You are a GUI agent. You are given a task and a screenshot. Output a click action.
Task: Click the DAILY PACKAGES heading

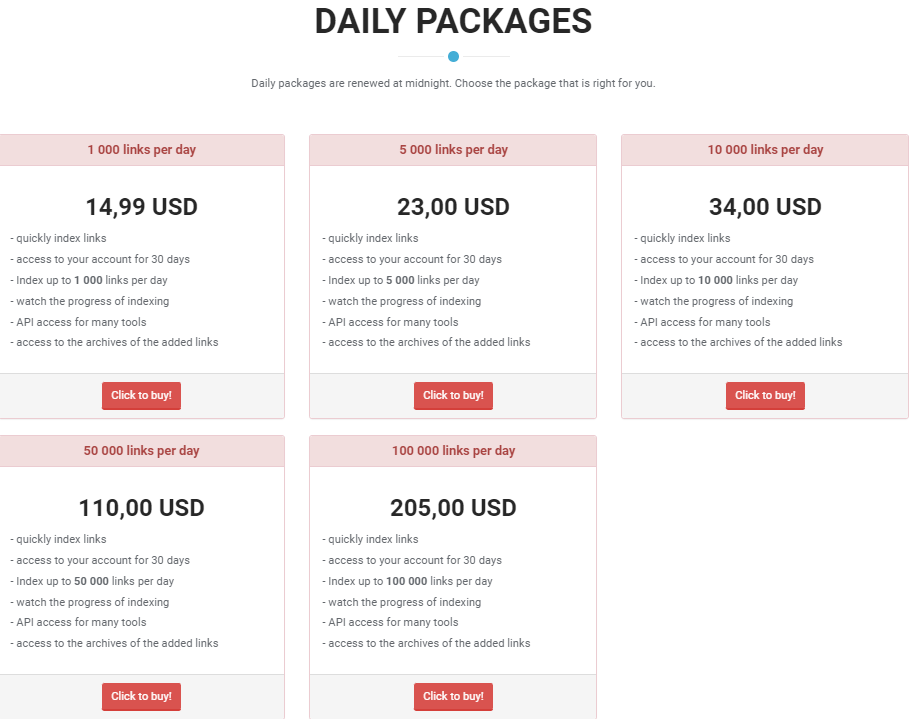click(x=453, y=21)
